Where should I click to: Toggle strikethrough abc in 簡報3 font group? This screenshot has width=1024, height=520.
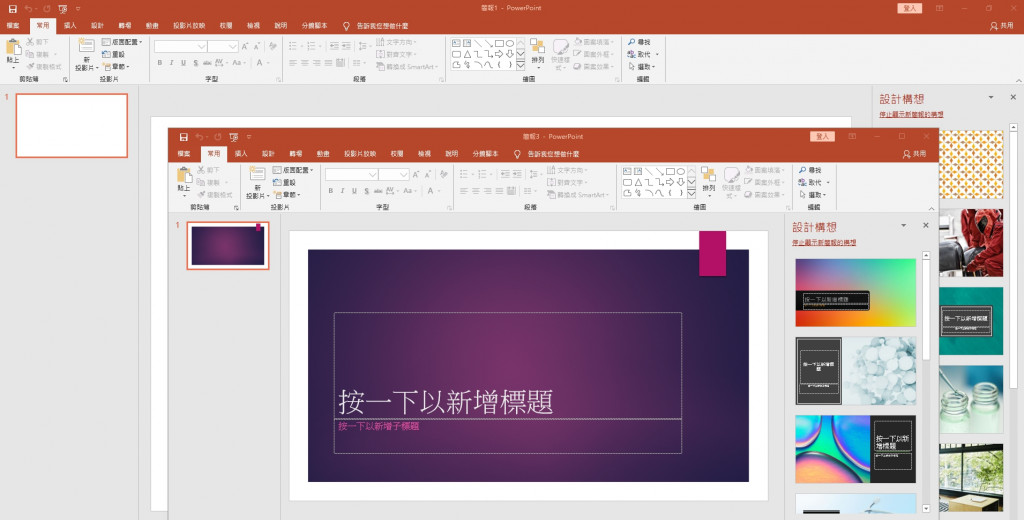(378, 191)
